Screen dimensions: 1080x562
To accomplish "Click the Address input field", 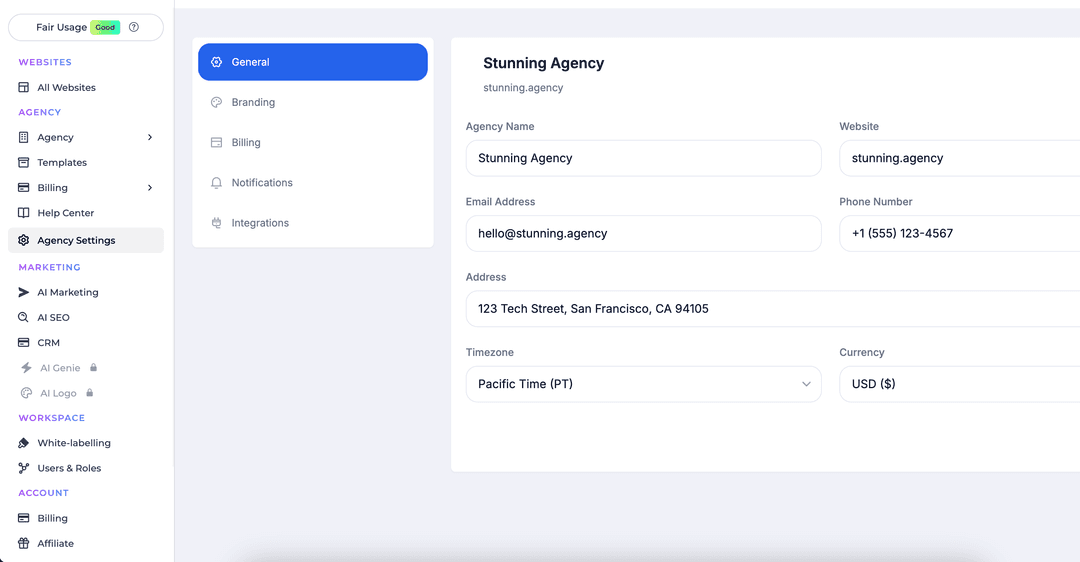I will click(x=773, y=309).
